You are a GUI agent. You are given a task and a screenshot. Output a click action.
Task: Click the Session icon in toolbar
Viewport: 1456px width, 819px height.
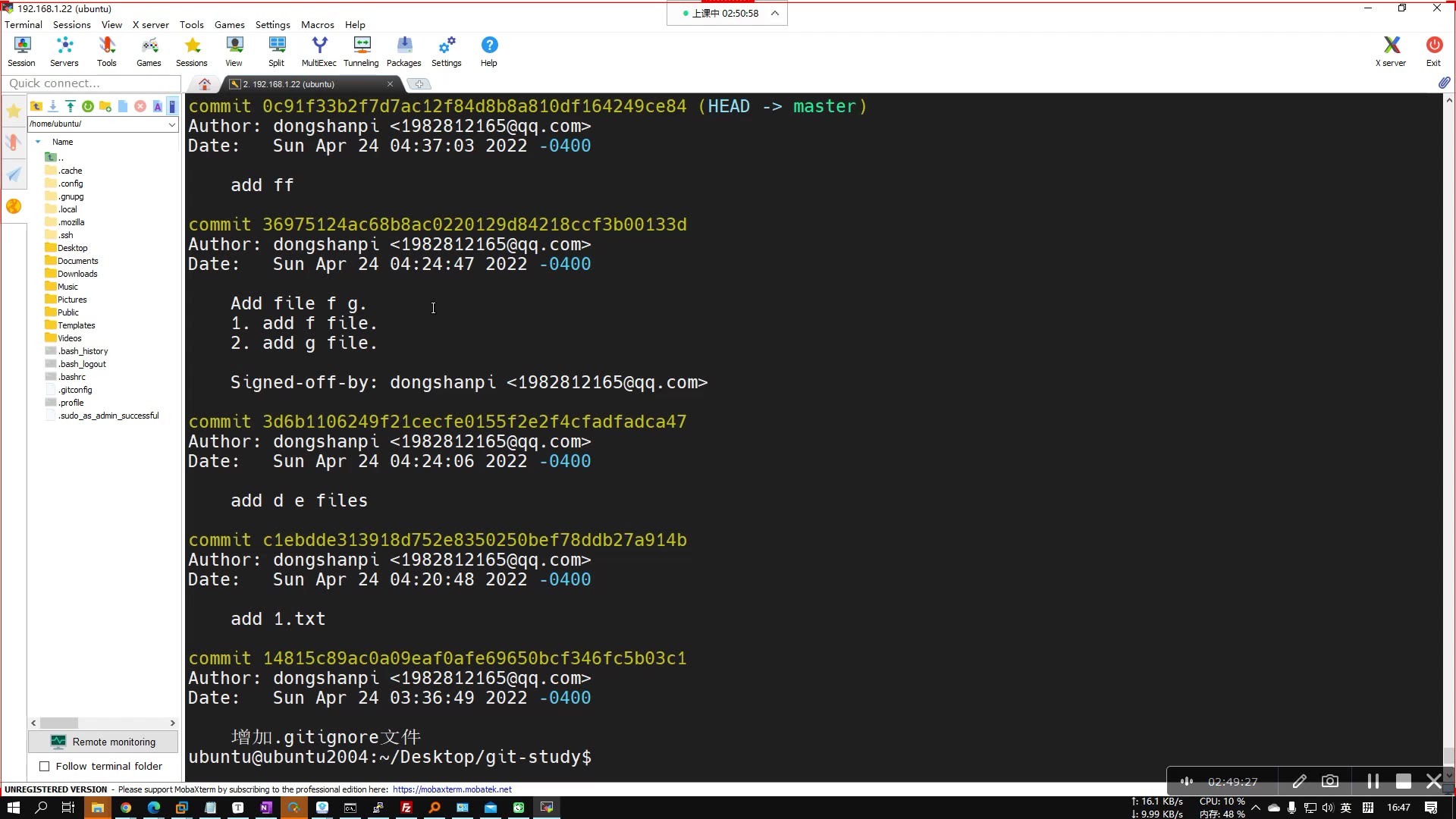[x=21, y=51]
